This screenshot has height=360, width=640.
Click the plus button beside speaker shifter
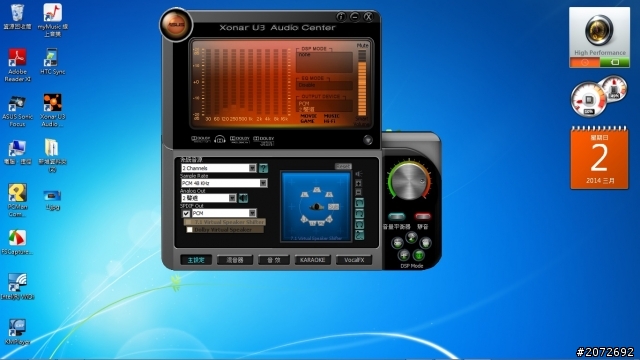[x=358, y=183]
